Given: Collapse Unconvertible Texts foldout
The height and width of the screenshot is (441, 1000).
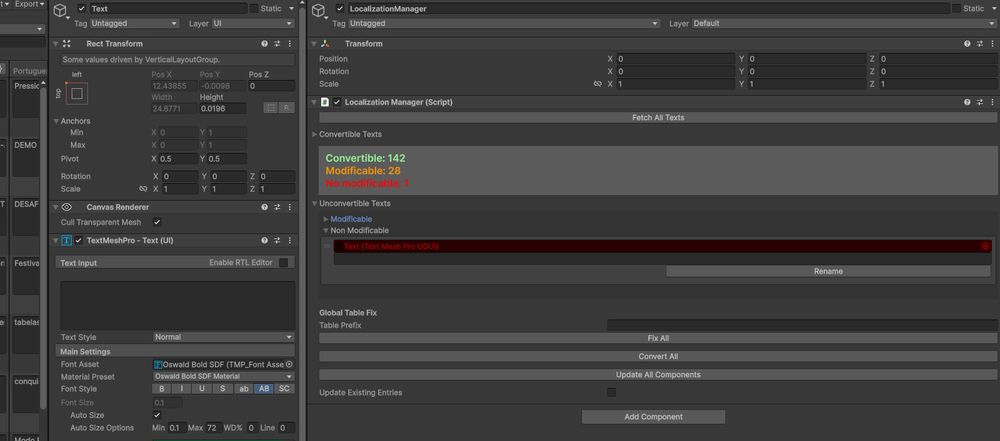Looking at the screenshot, I should [314, 204].
